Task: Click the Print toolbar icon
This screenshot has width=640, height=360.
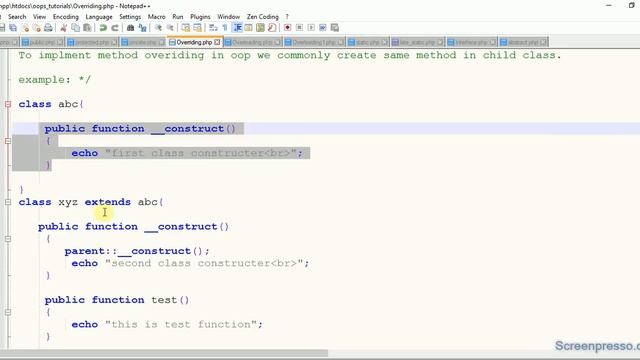Action: pyautogui.click(x=48, y=28)
